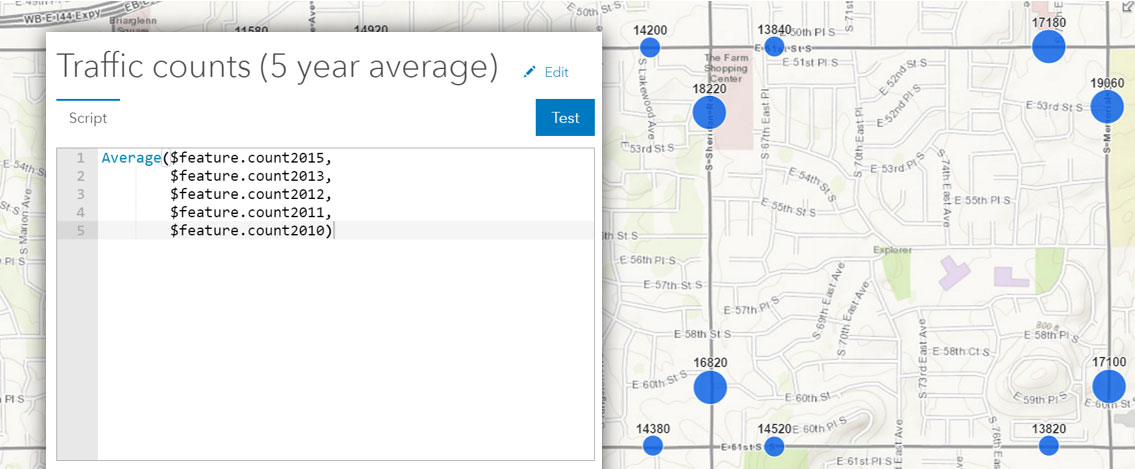Run the script with Test button
This screenshot has width=1135, height=469.
[x=565, y=117]
